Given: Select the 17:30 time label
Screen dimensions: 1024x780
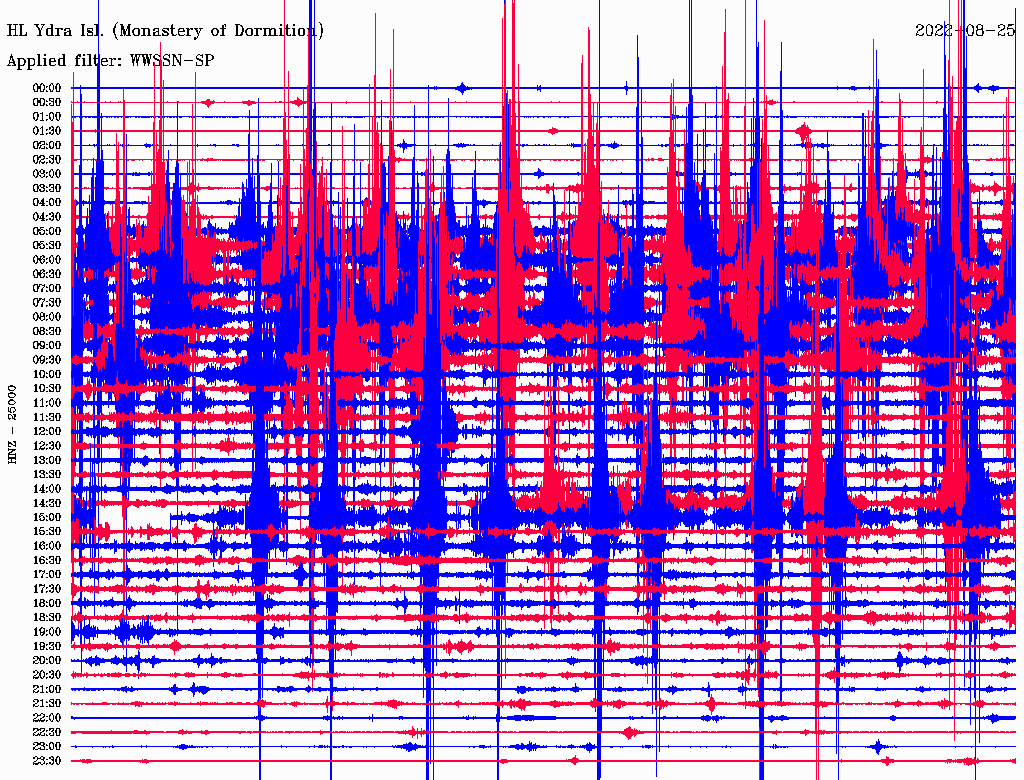Looking at the screenshot, I should [47, 589].
